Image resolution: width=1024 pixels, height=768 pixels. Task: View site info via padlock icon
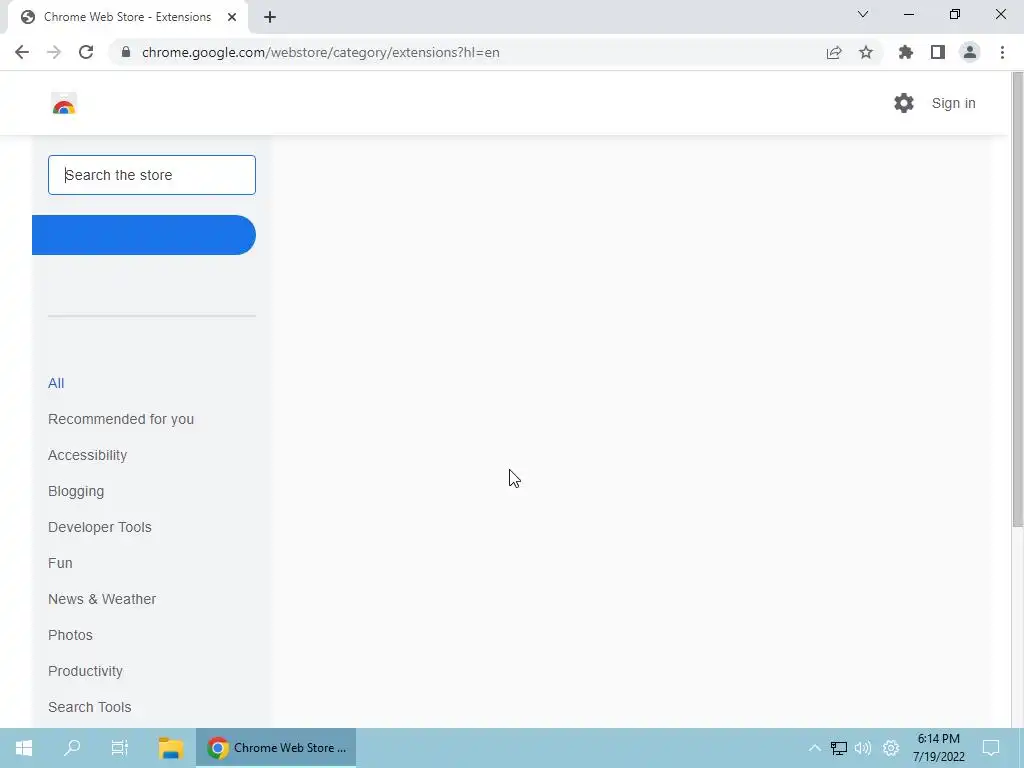coord(126,52)
